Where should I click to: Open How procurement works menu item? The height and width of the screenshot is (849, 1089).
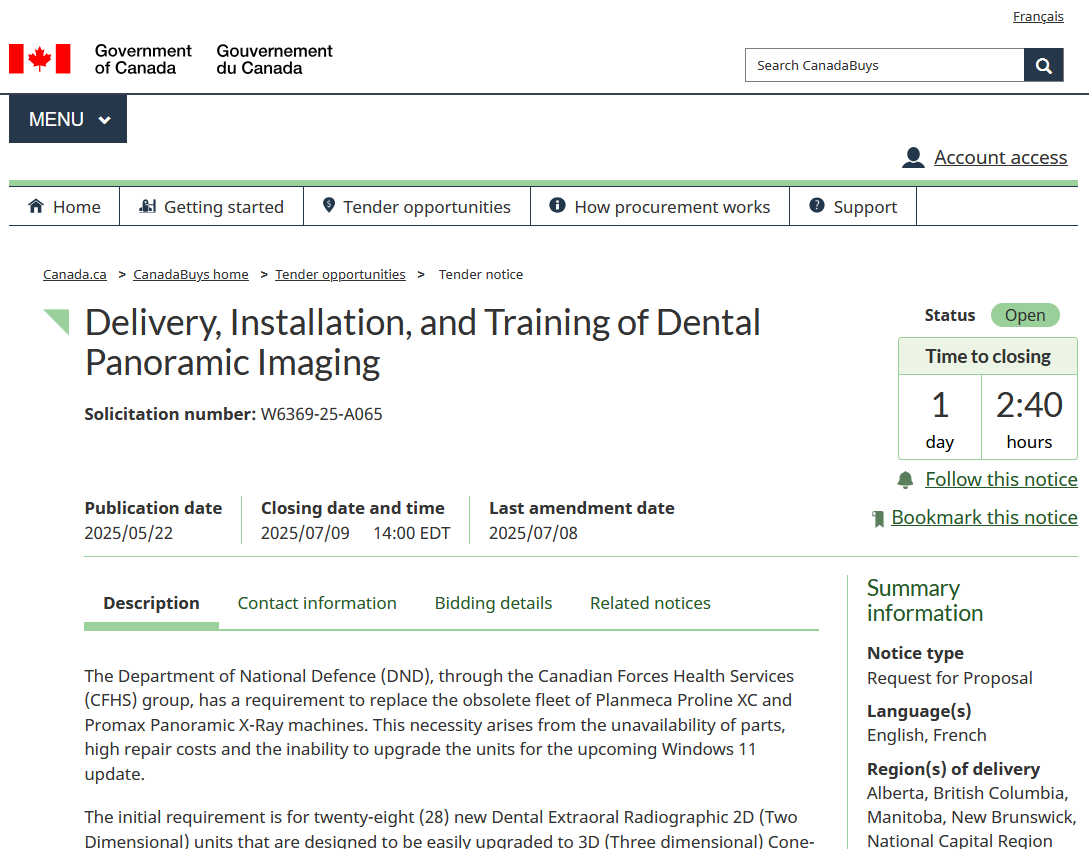point(660,206)
